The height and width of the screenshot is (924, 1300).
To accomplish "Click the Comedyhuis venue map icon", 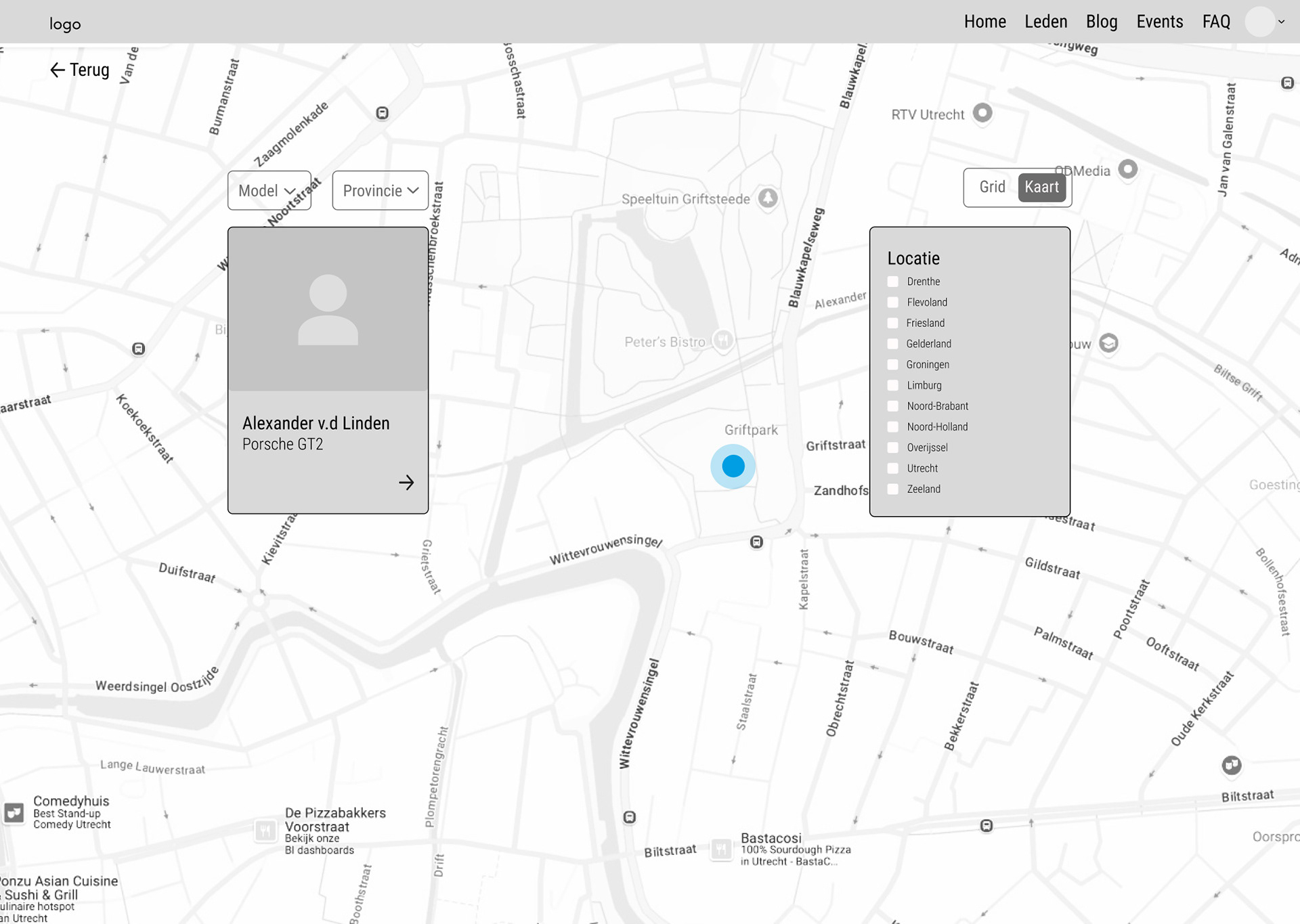I will pos(14,812).
